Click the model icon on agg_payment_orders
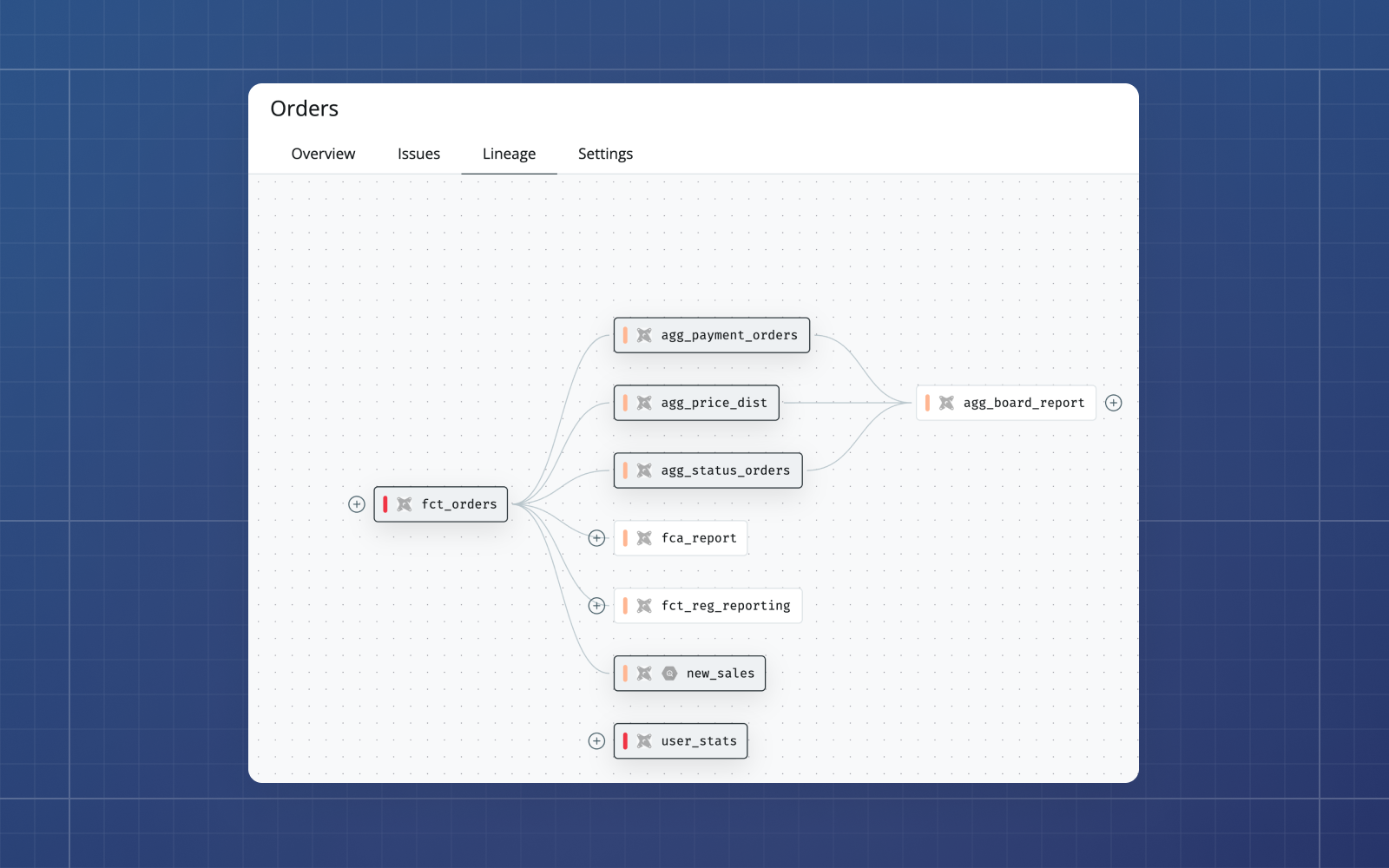The width and height of the screenshot is (1389, 868). pyautogui.click(x=643, y=334)
